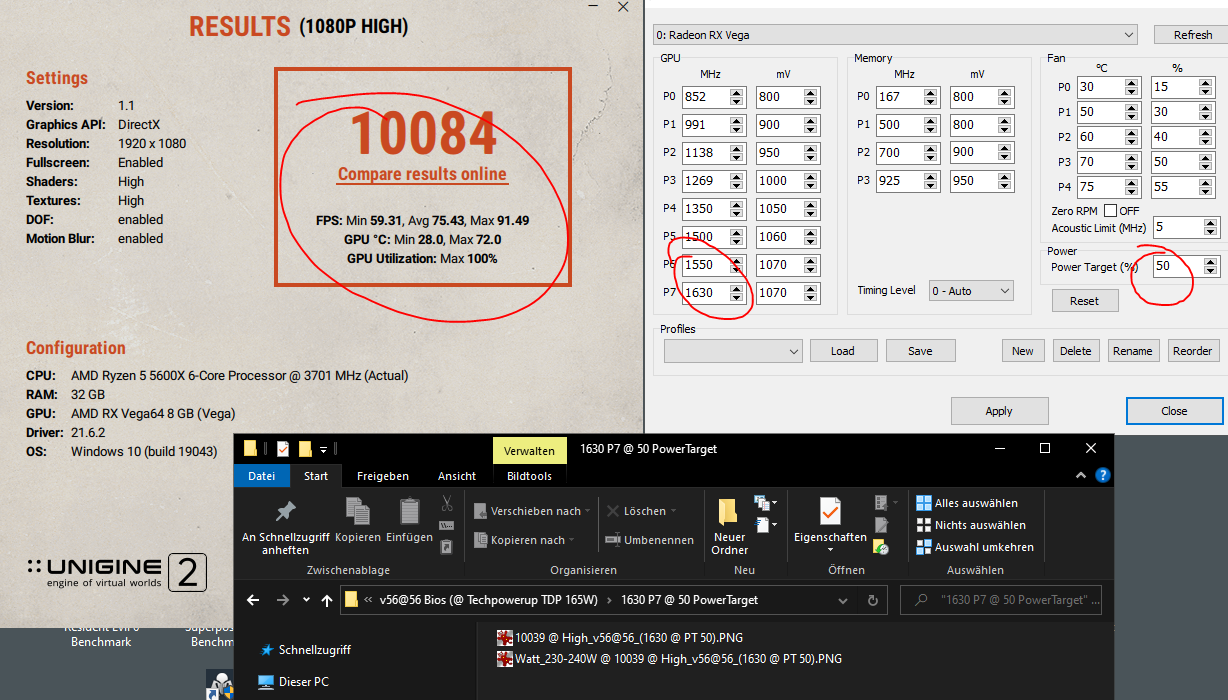Click the Eigenschaften icon in title bar toolbar
1228x700 pixels.
(x=283, y=449)
